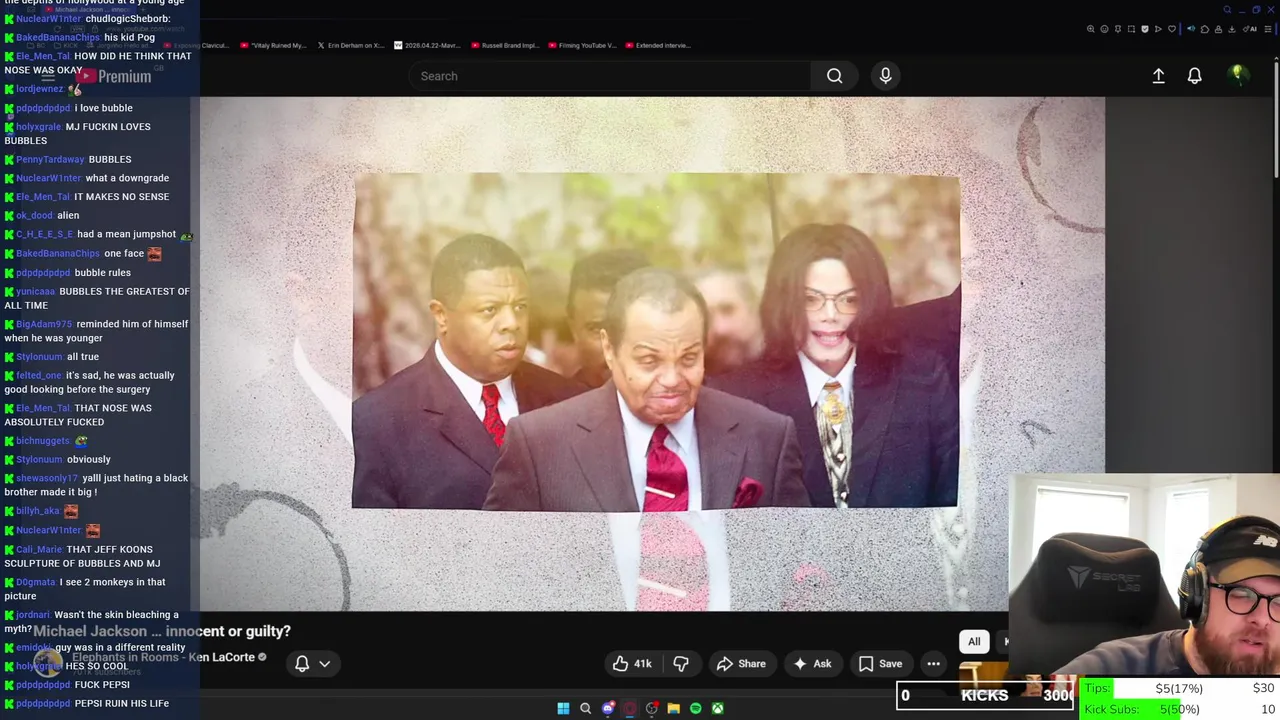
Task: Click the shield ad-blocker toolbar icon
Action: tap(1145, 29)
